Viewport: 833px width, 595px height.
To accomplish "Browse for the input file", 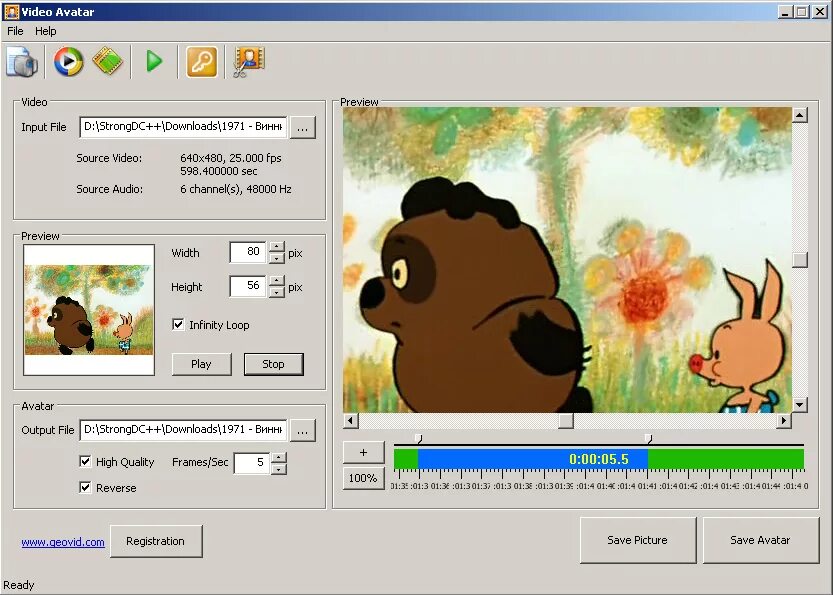I will [x=303, y=128].
